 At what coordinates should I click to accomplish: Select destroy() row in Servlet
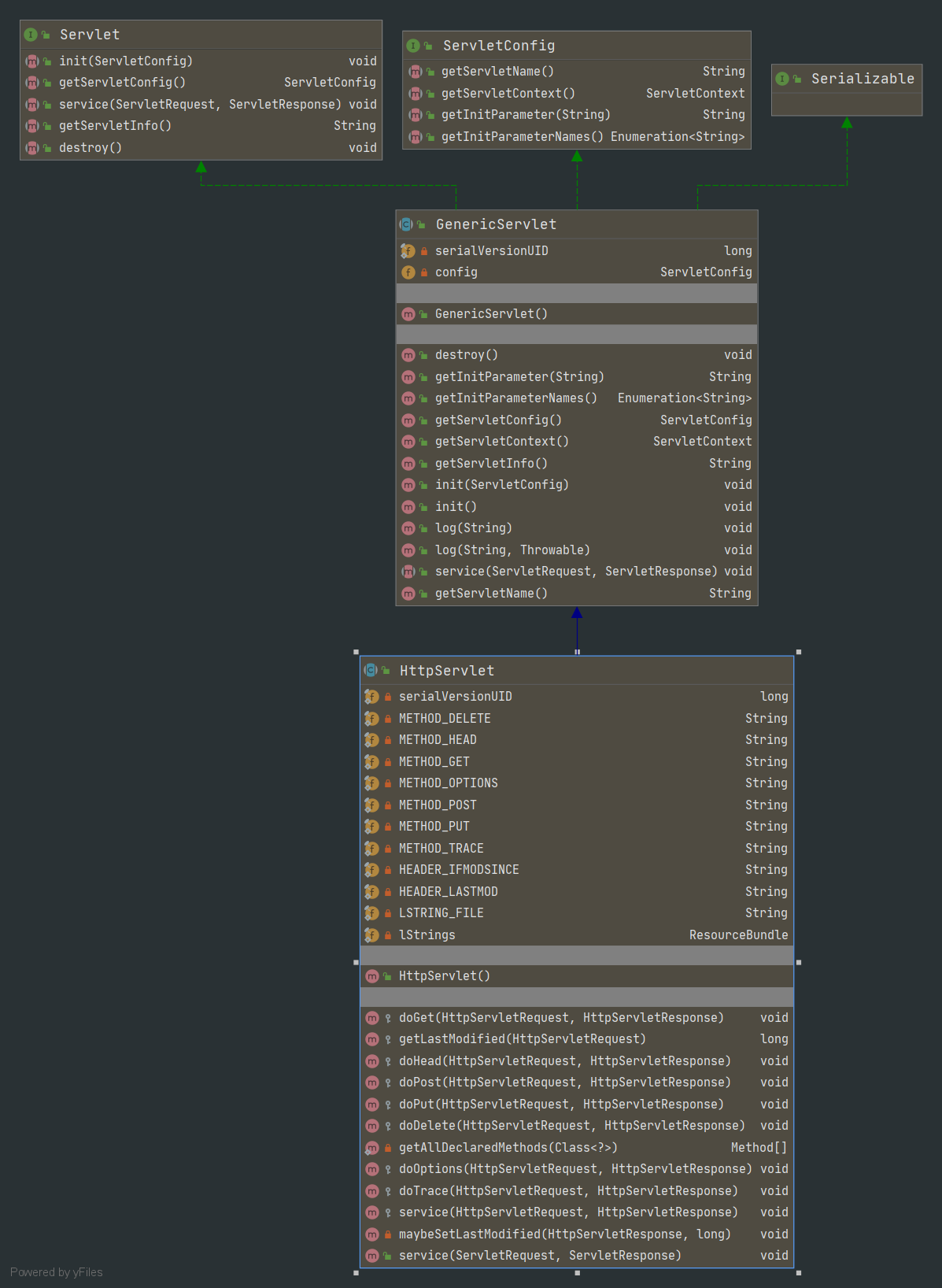click(x=201, y=148)
